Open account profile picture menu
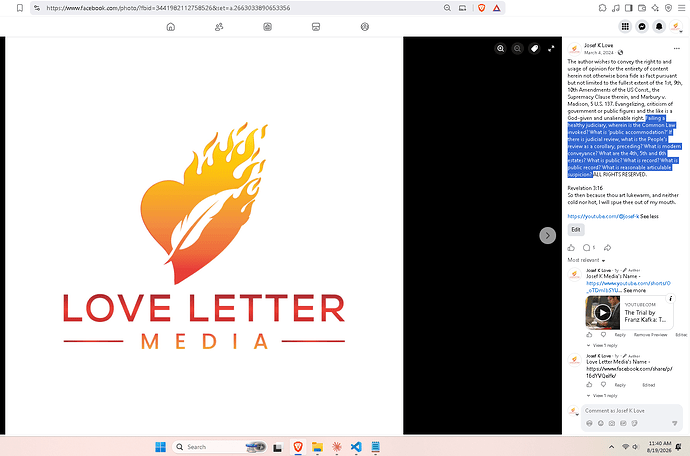690x456 pixels. coord(676,26)
